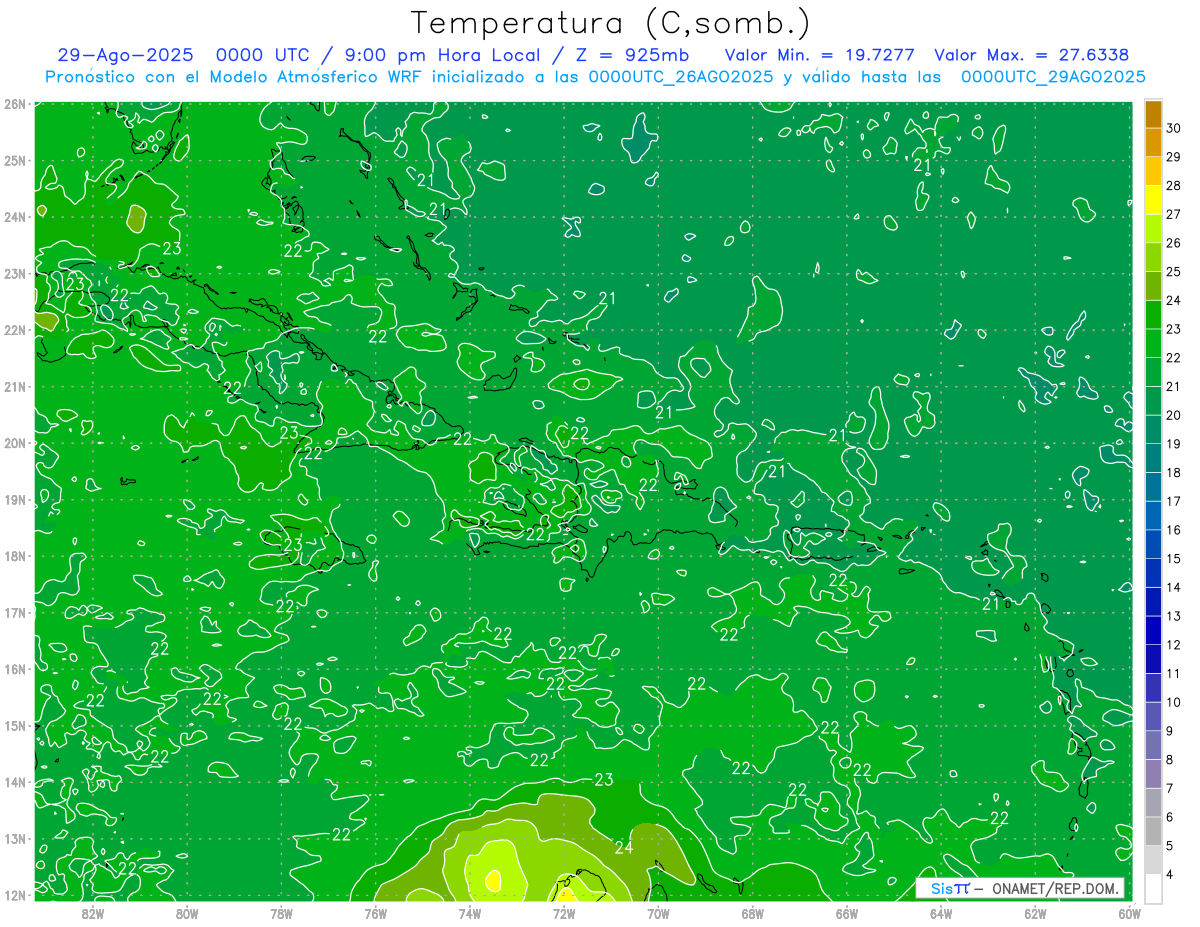Click the 12N latitude axis label
This screenshot has height=927, width=1200.
pyautogui.click(x=14, y=895)
